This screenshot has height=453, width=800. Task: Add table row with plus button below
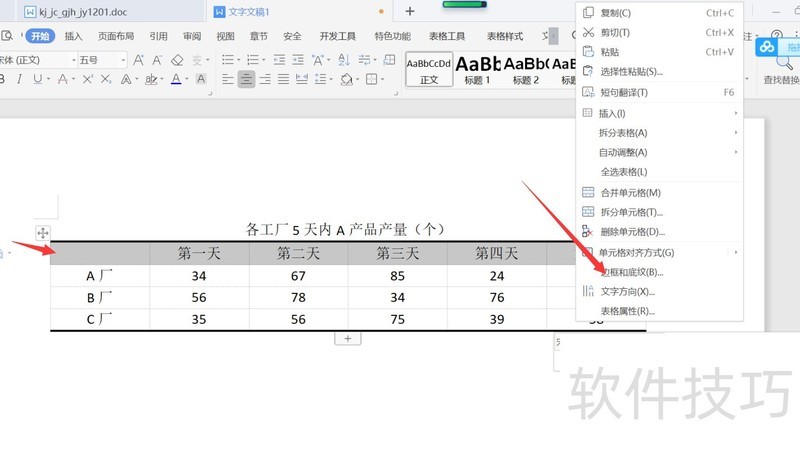coord(347,338)
